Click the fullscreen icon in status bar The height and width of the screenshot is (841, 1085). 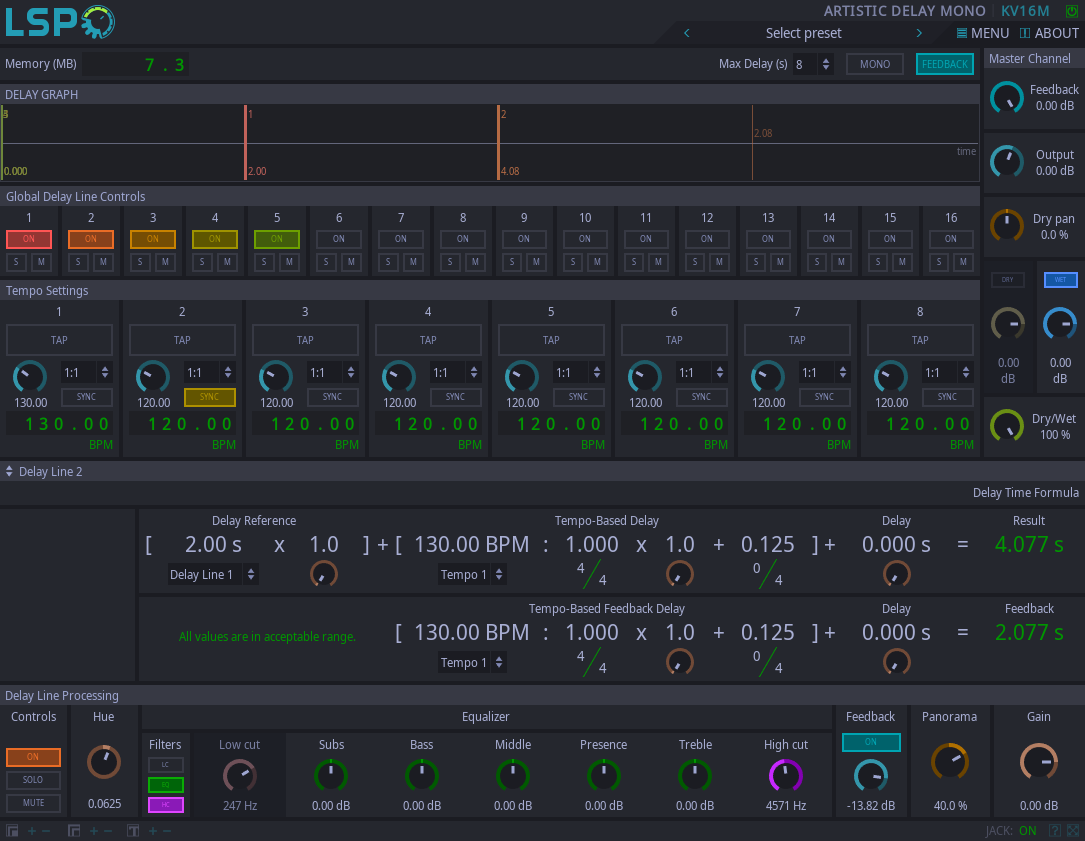pos(1072,831)
